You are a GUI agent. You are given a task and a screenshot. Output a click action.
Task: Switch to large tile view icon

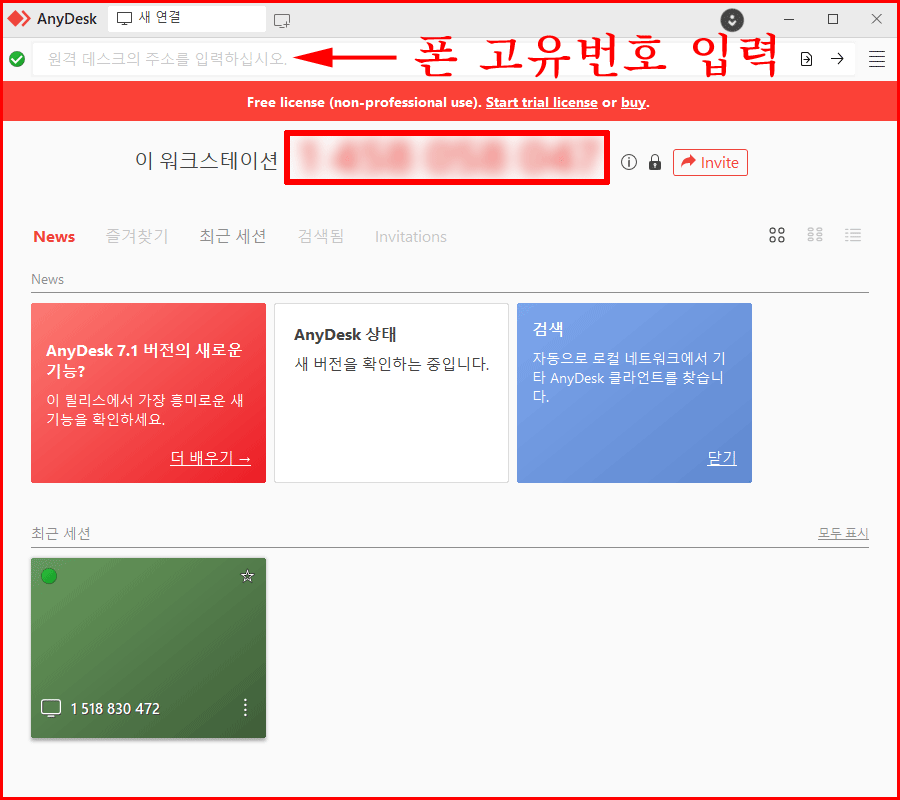777,235
